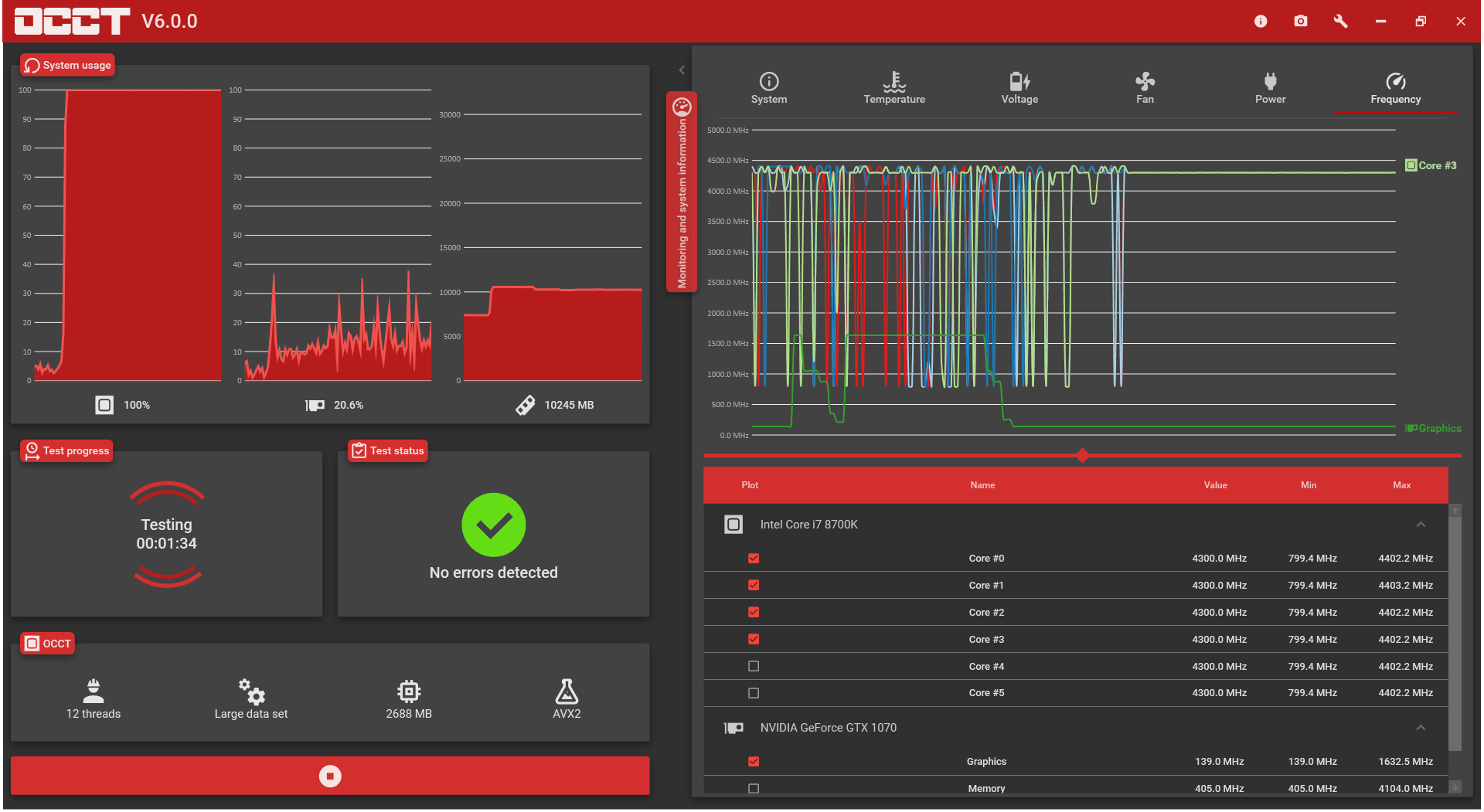This screenshot has height=812, width=1484.
Task: Switch to the Power tab
Action: (x=1270, y=88)
